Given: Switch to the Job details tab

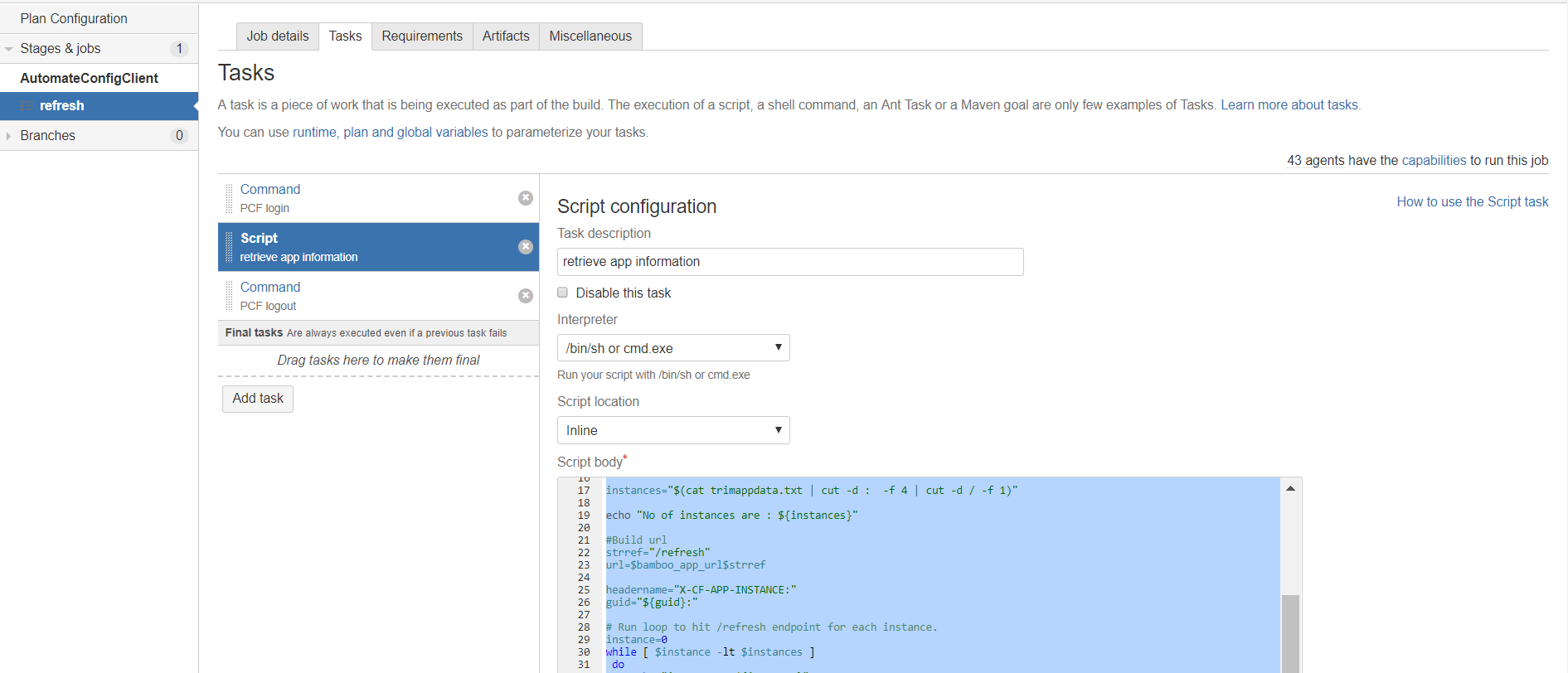Looking at the screenshot, I should (x=277, y=36).
